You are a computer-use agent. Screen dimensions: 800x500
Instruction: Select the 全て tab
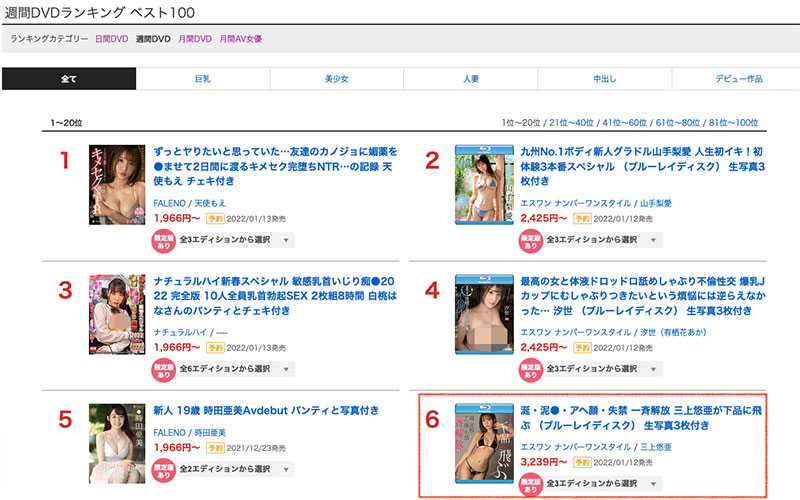point(69,78)
